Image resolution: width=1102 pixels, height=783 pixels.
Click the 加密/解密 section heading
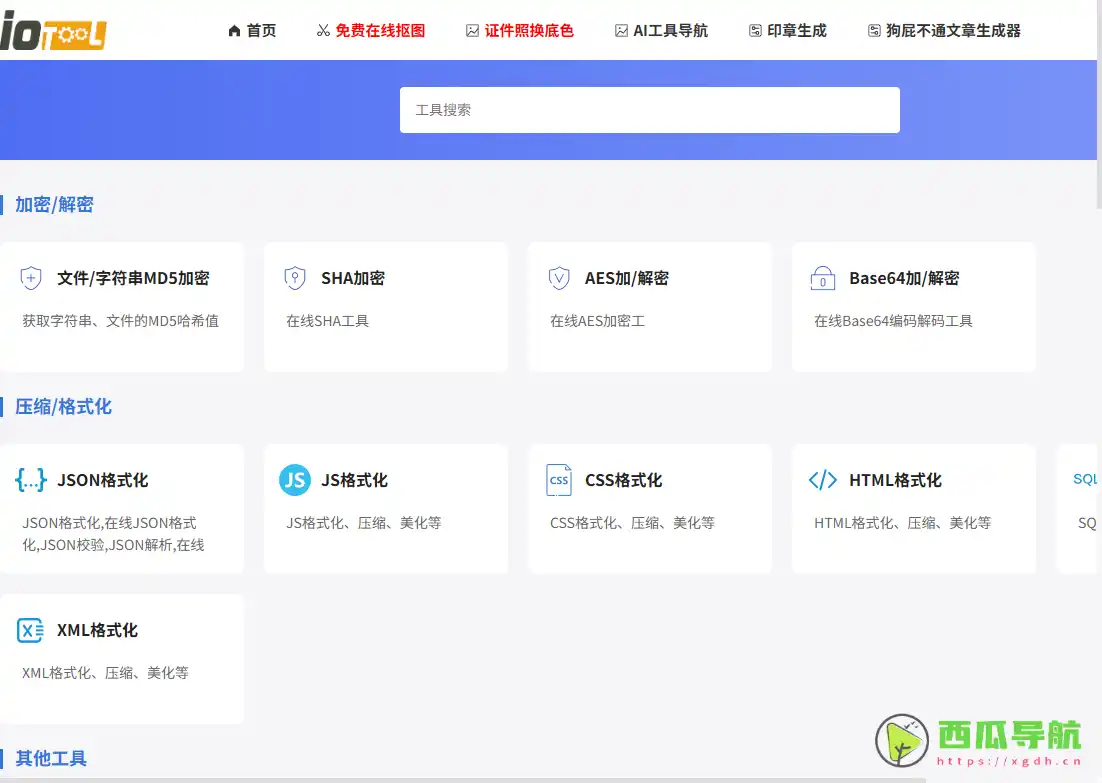tap(54, 205)
